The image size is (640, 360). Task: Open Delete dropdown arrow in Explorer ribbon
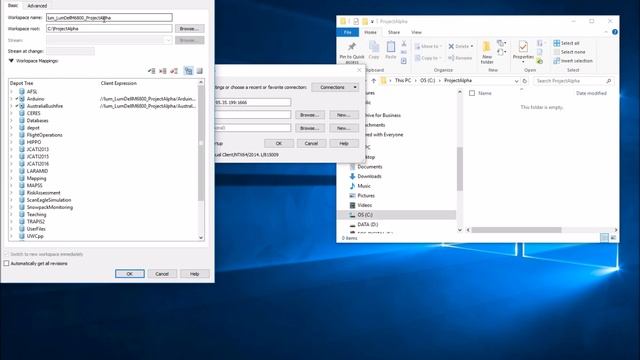coord(472,47)
